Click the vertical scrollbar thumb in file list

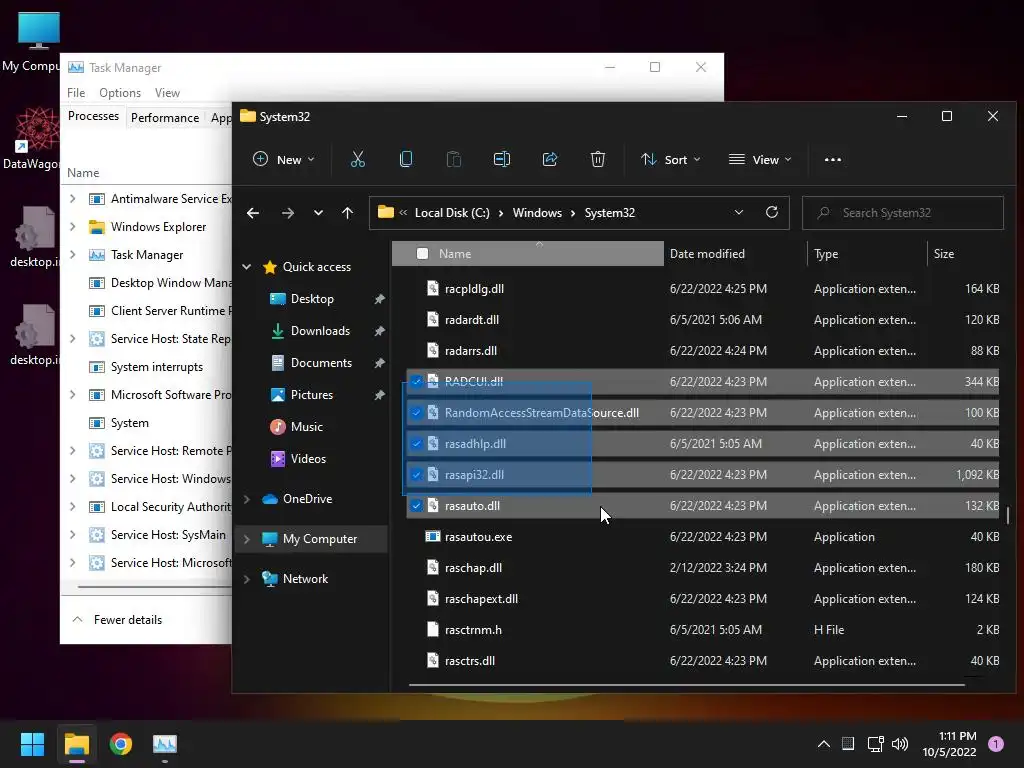tap(1008, 515)
